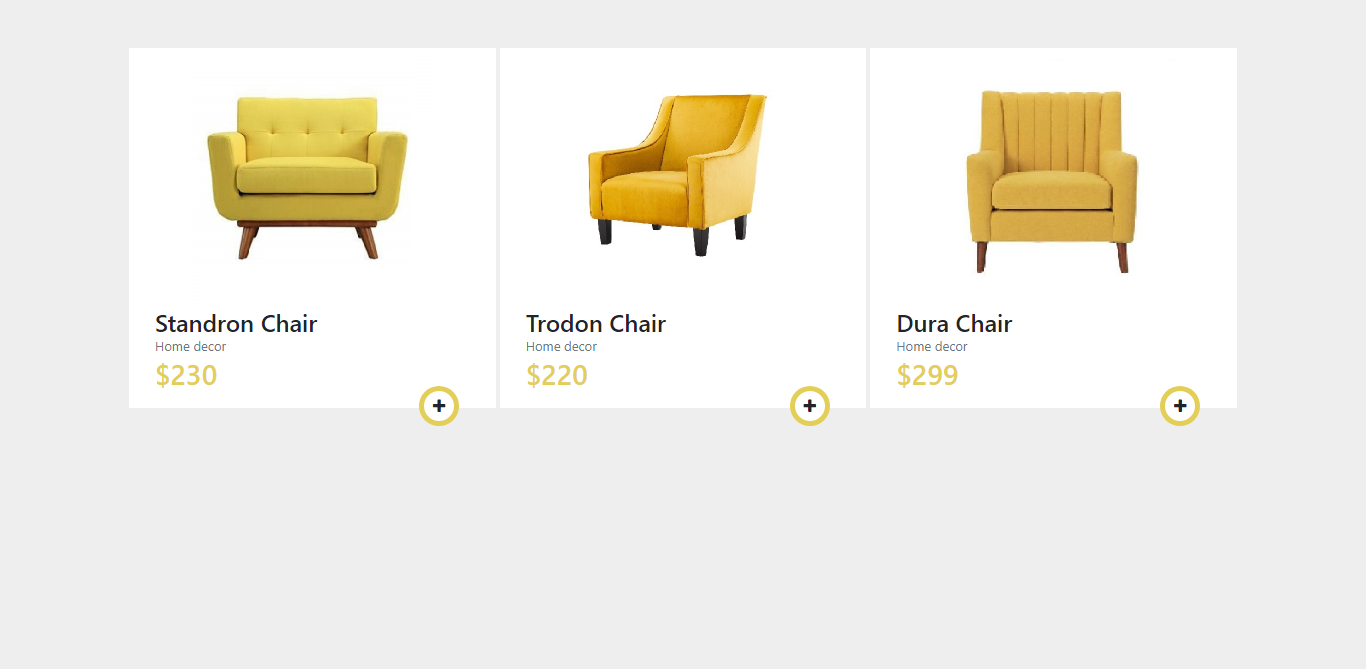The image size is (1366, 669).
Task: Click the plus icon on Trodon Chair card
Action: click(x=810, y=406)
